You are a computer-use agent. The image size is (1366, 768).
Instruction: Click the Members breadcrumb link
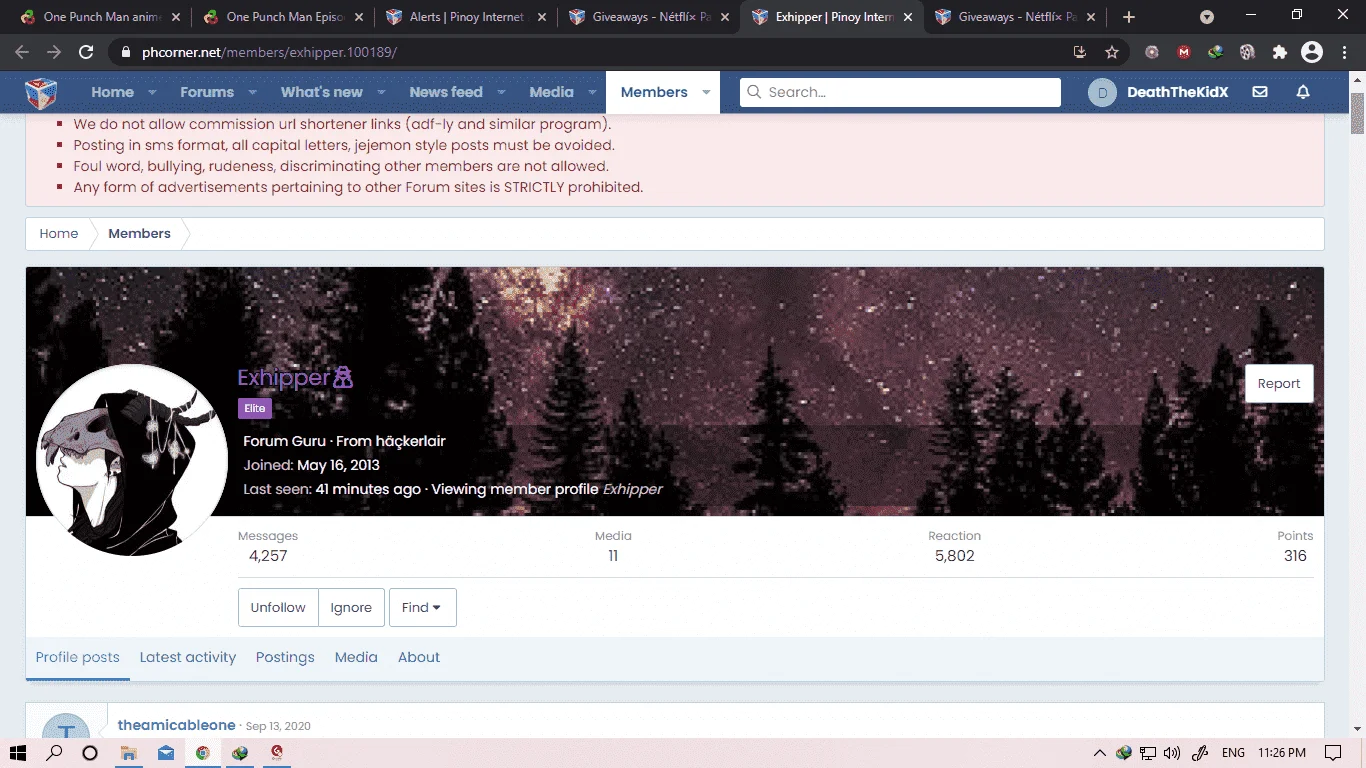coord(139,234)
